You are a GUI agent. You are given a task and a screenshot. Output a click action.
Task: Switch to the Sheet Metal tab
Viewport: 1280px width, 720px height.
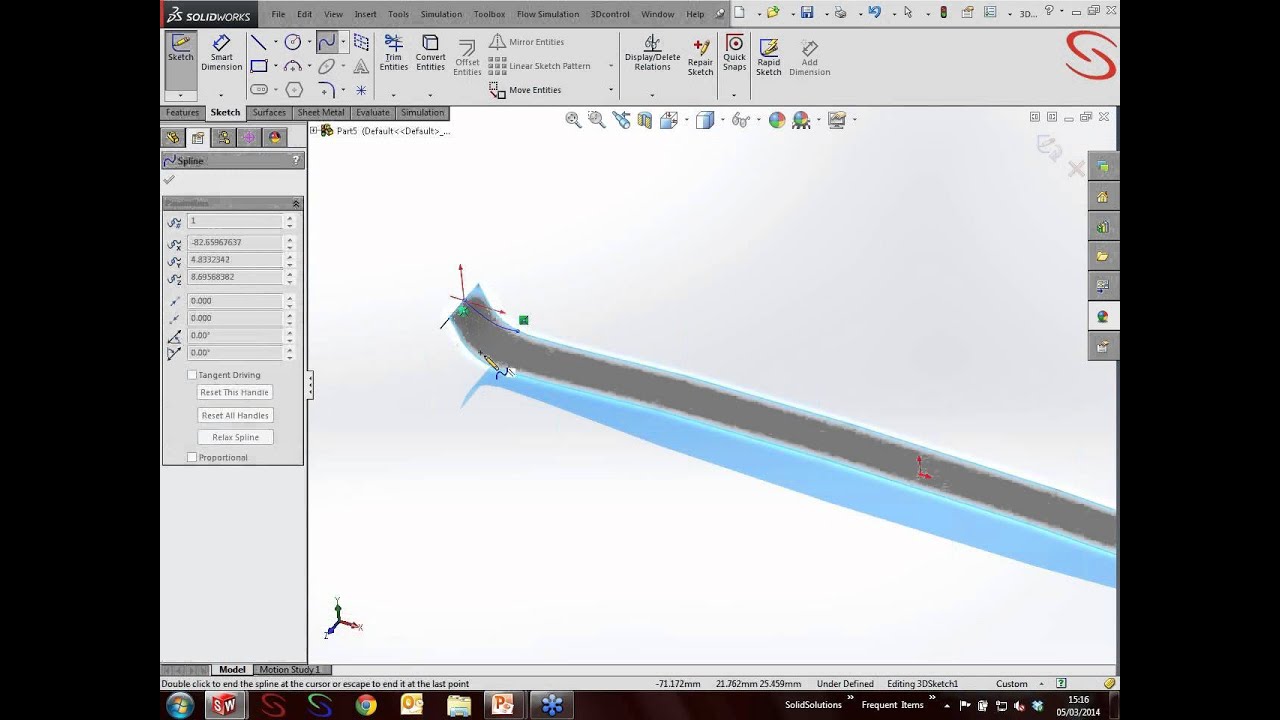click(x=321, y=113)
